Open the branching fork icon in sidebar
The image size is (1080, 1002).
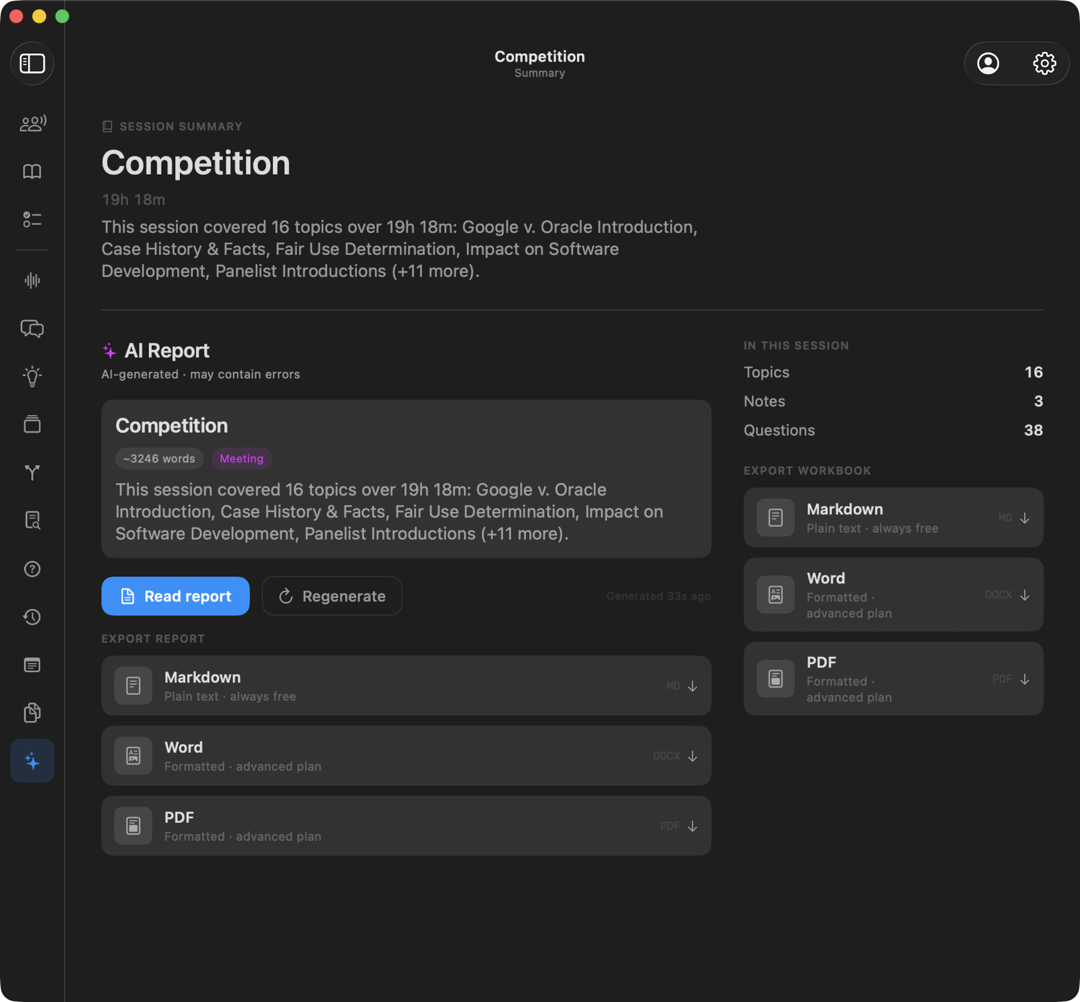pyautogui.click(x=32, y=472)
